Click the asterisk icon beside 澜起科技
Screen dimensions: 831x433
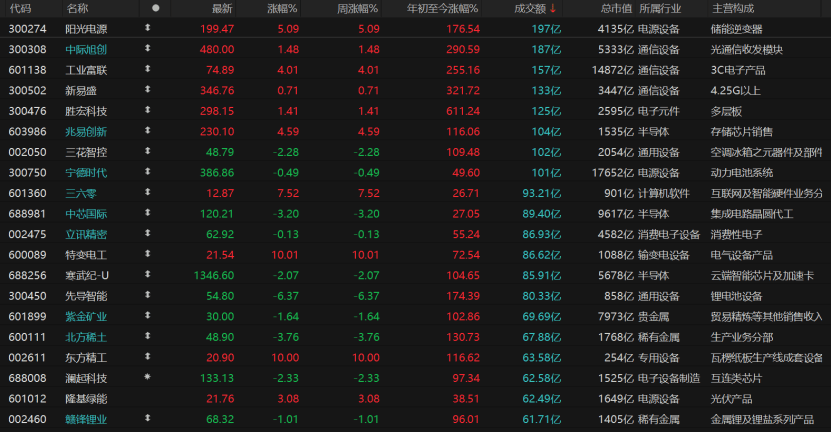point(148,378)
